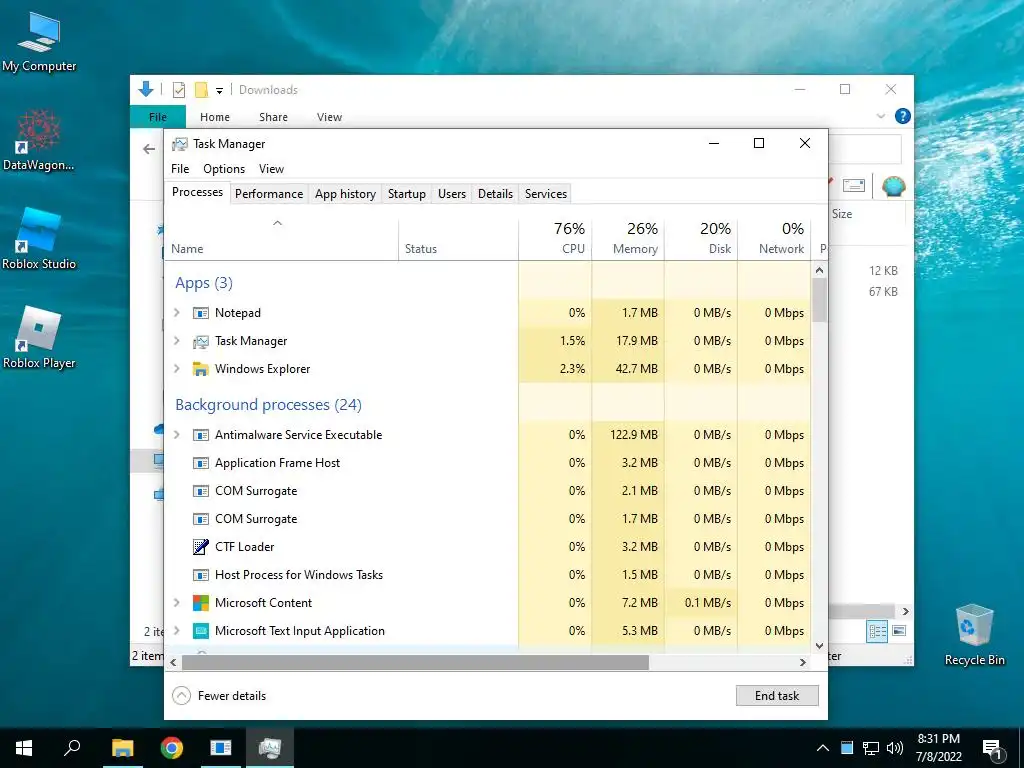Switch to the App history tab
This screenshot has height=768, width=1024.
coord(345,194)
